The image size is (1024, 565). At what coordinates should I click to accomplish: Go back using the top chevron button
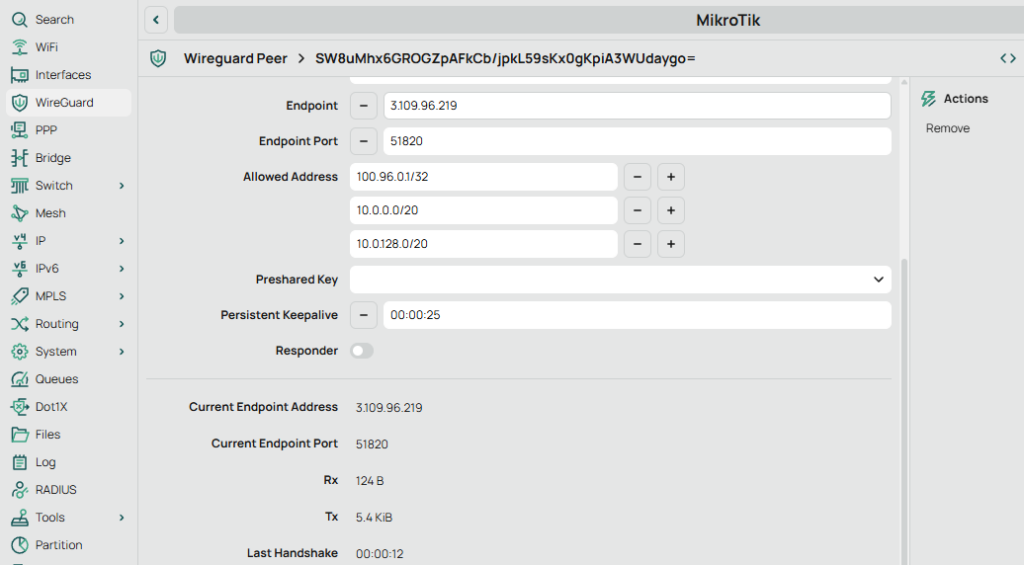[156, 20]
